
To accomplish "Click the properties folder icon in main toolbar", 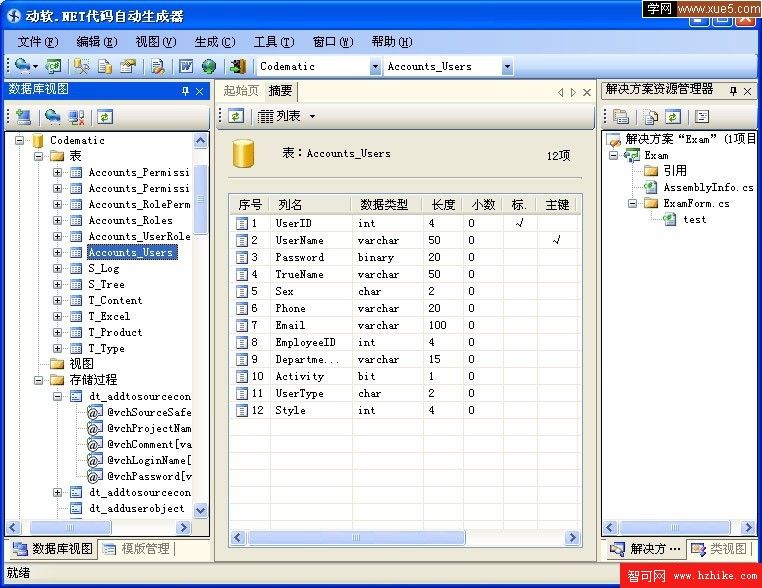I will [x=127, y=66].
